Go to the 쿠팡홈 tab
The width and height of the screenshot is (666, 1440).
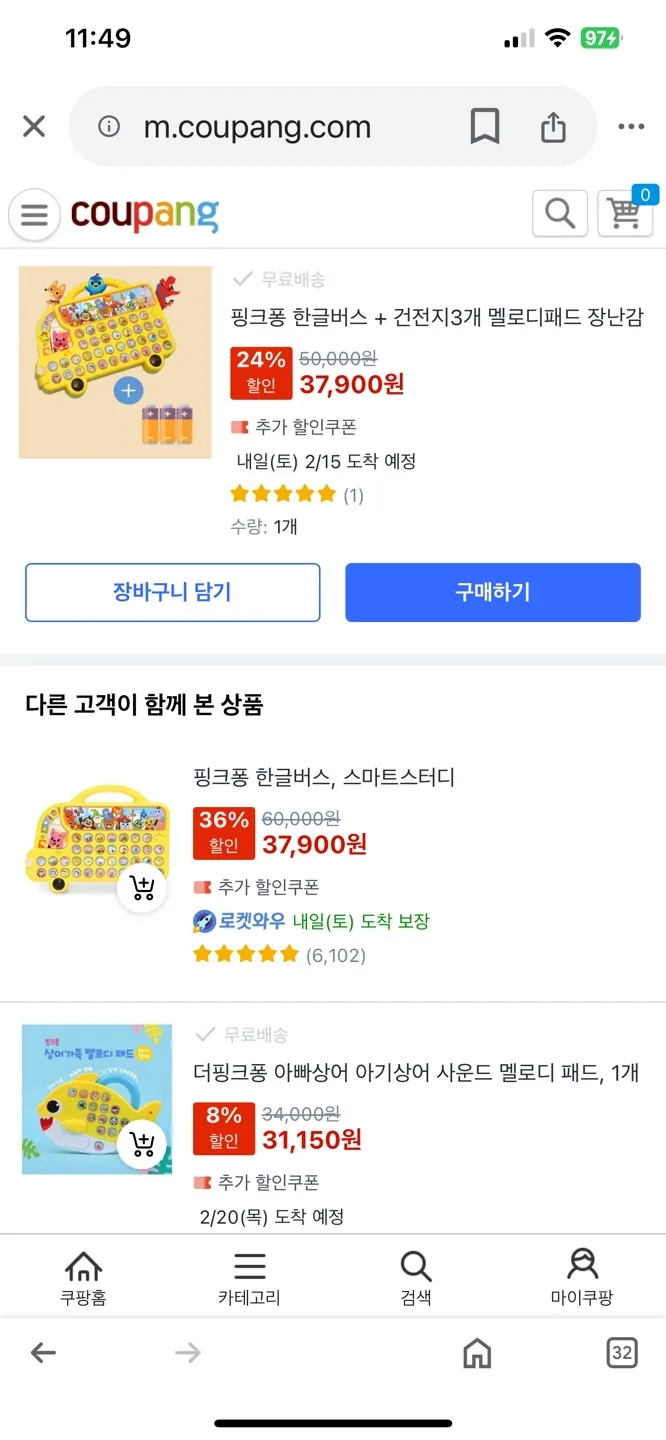click(84, 1279)
